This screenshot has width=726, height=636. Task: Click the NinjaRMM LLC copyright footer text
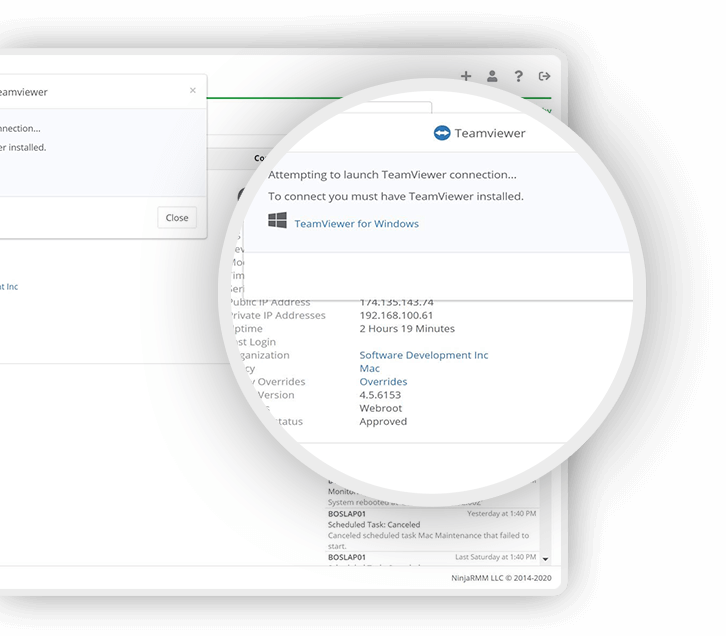(x=501, y=578)
